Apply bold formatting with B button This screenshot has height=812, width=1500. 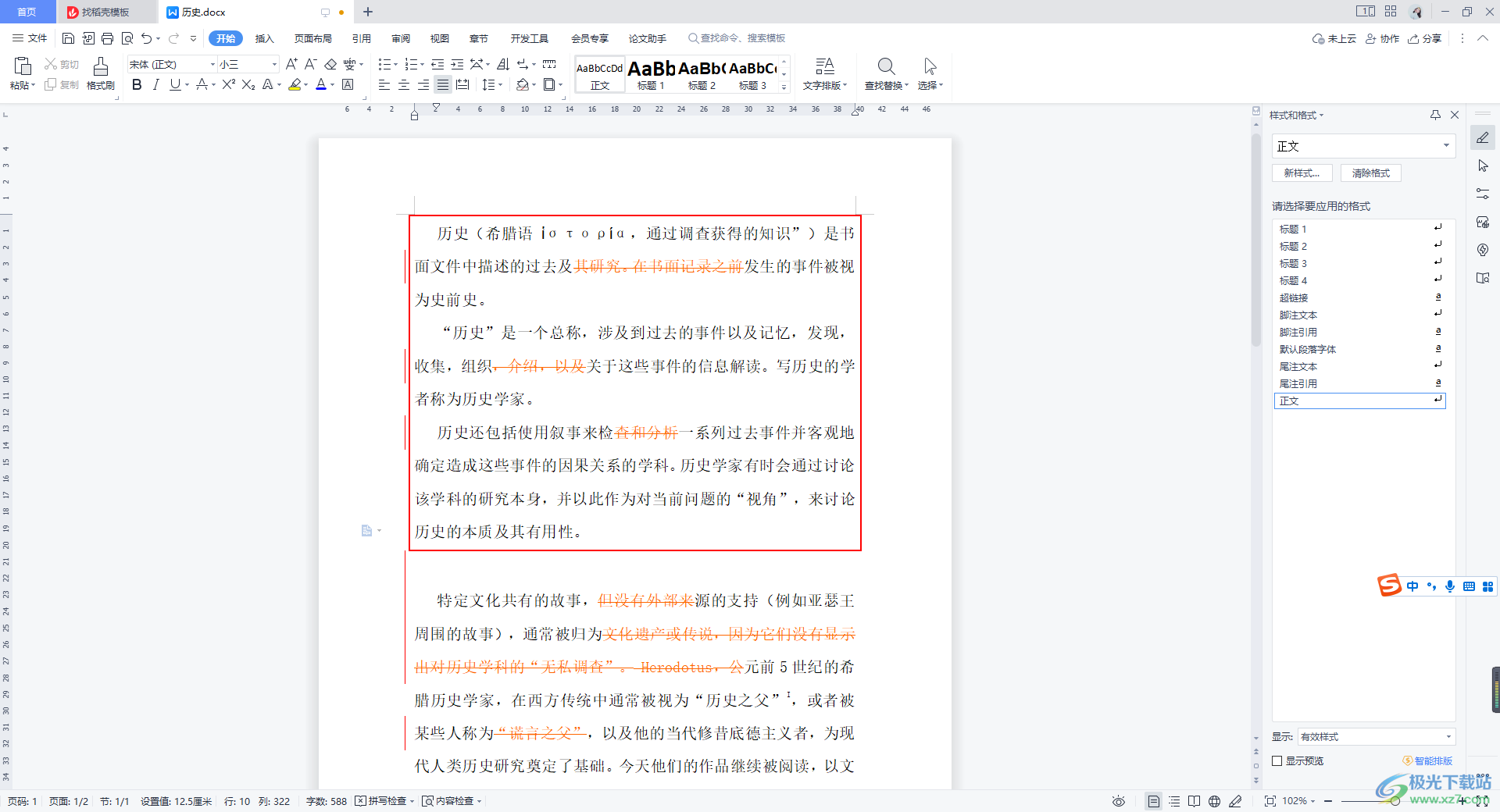pyautogui.click(x=137, y=84)
